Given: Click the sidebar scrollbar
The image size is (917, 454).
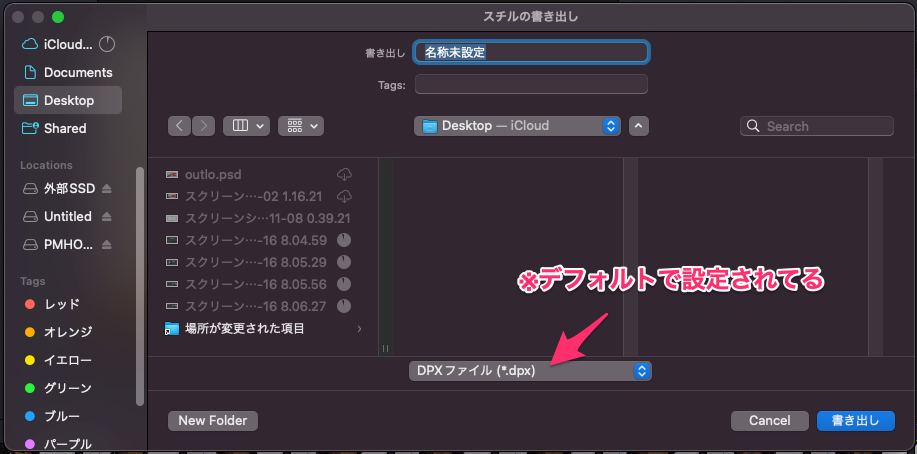Looking at the screenshot, I should point(140,287).
